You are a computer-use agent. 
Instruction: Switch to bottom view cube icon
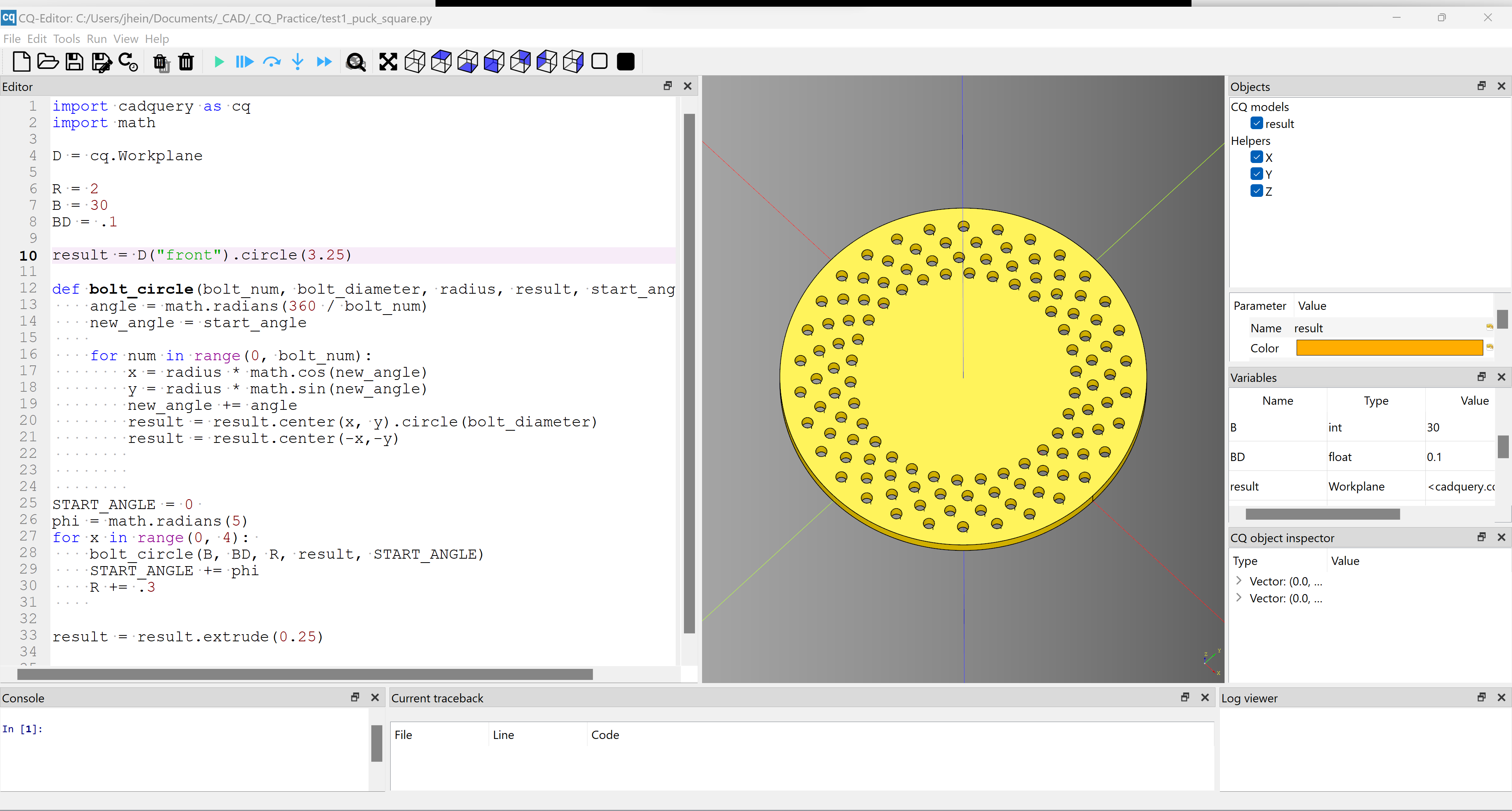pyautogui.click(x=468, y=62)
